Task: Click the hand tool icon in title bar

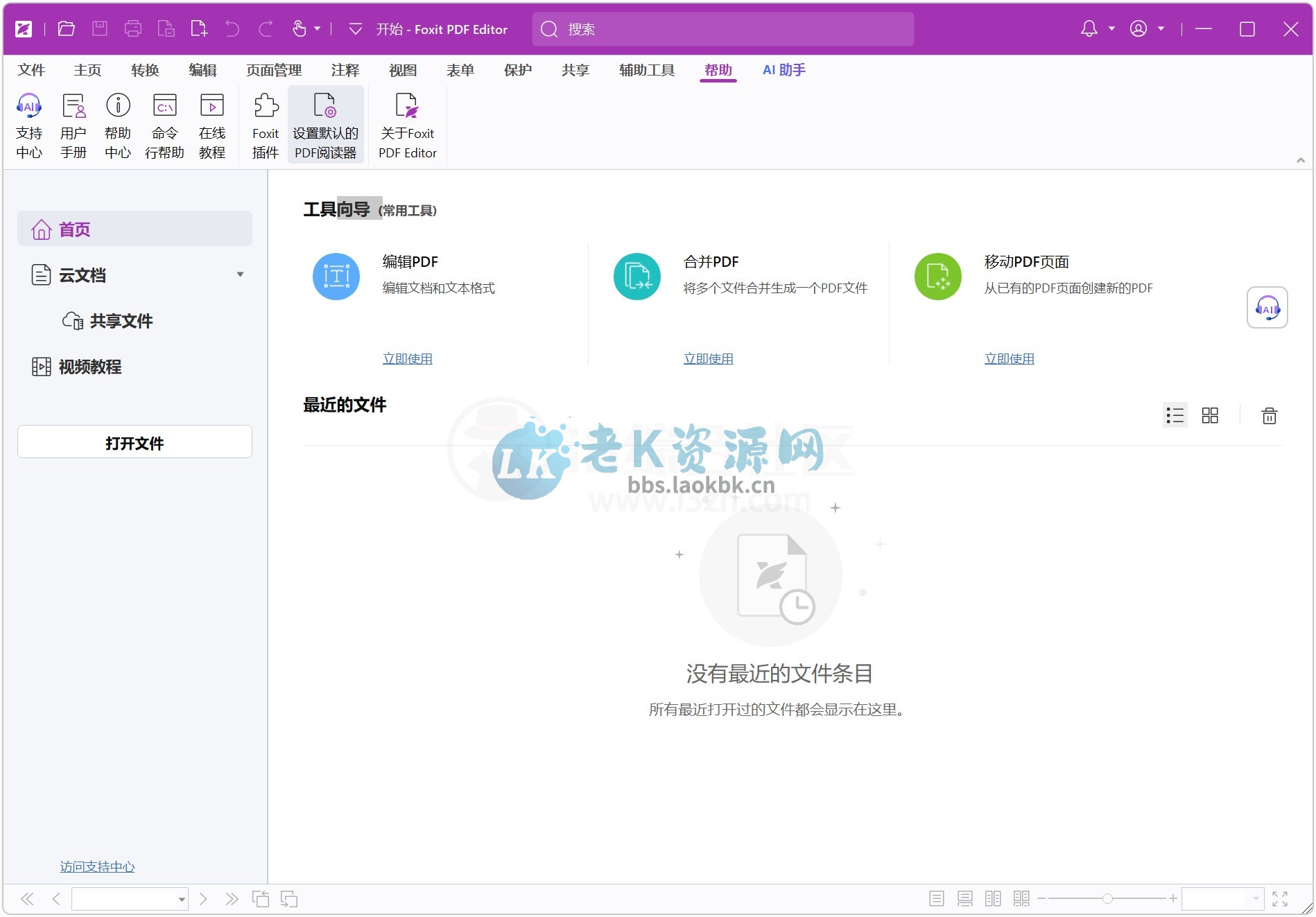Action: pyautogui.click(x=299, y=28)
